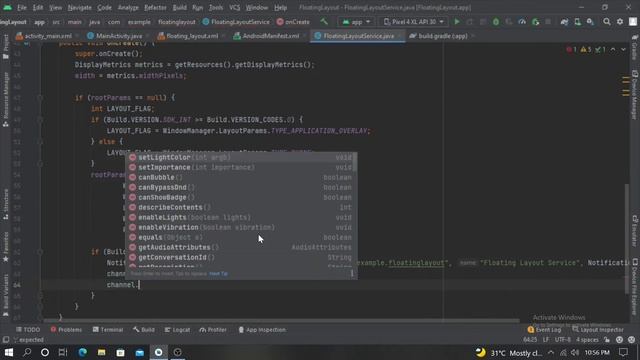Open the Layout Inspector
Screen dimensions: 640x360
(x=598, y=330)
